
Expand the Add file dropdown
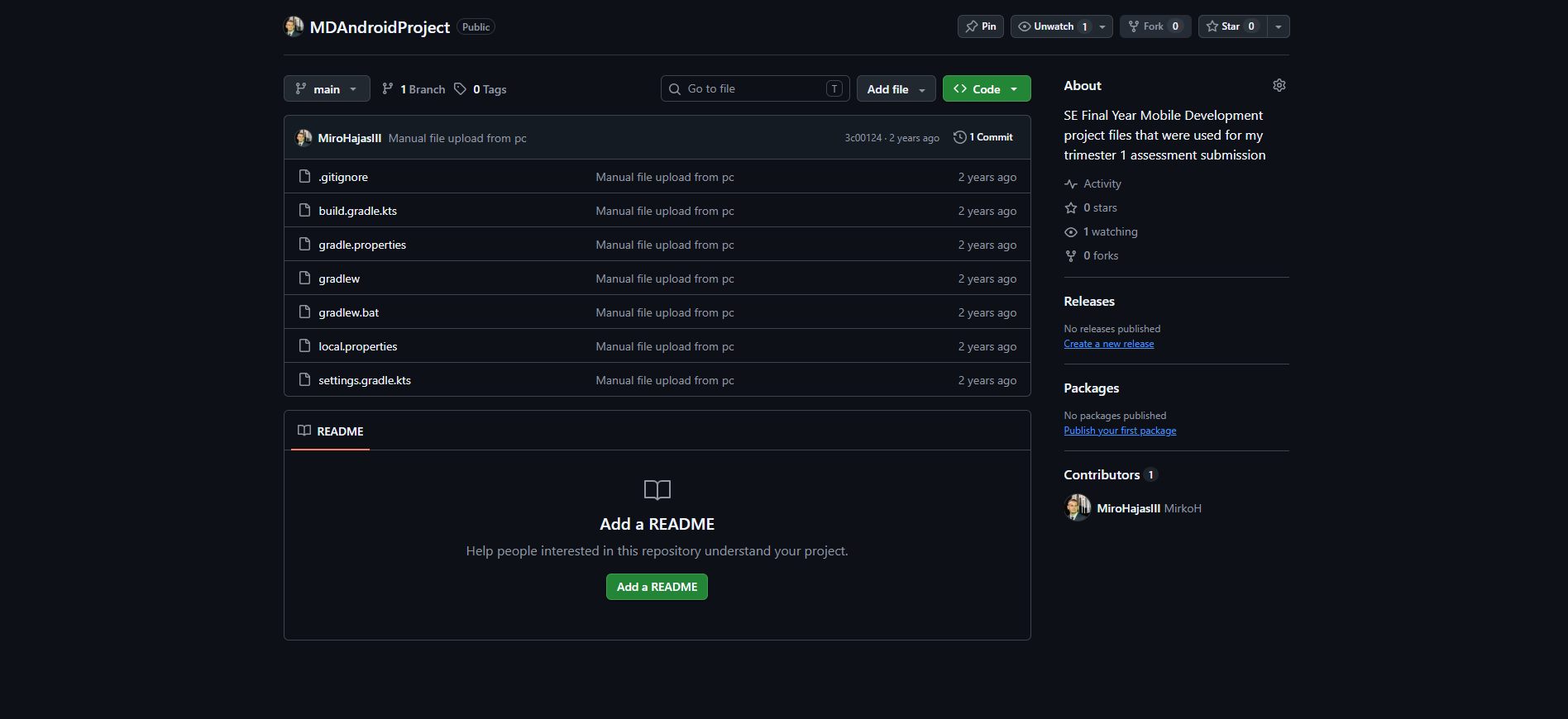click(x=896, y=88)
